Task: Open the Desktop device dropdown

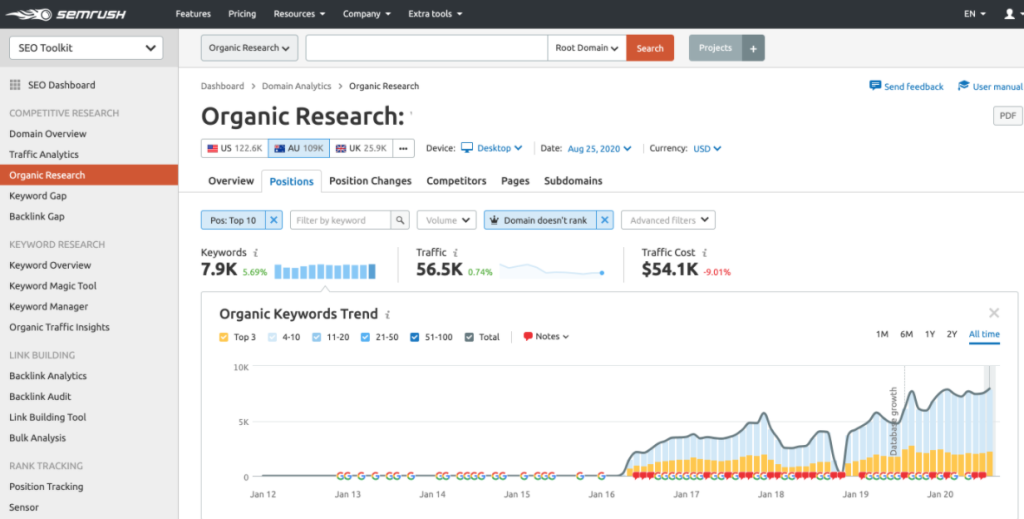Action: (499, 148)
